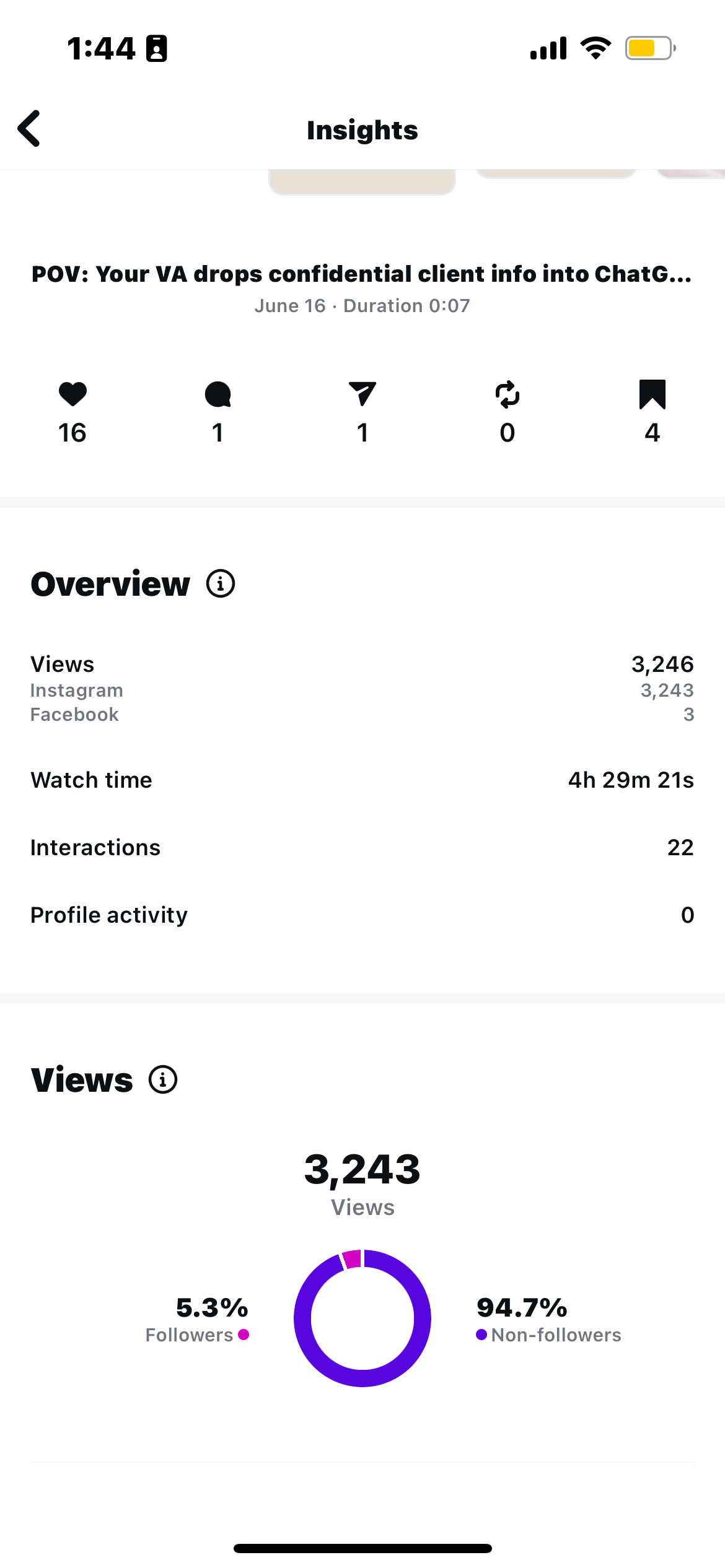Tap the home indicator bar at the bottom
The width and height of the screenshot is (725, 1568).
(362, 1548)
